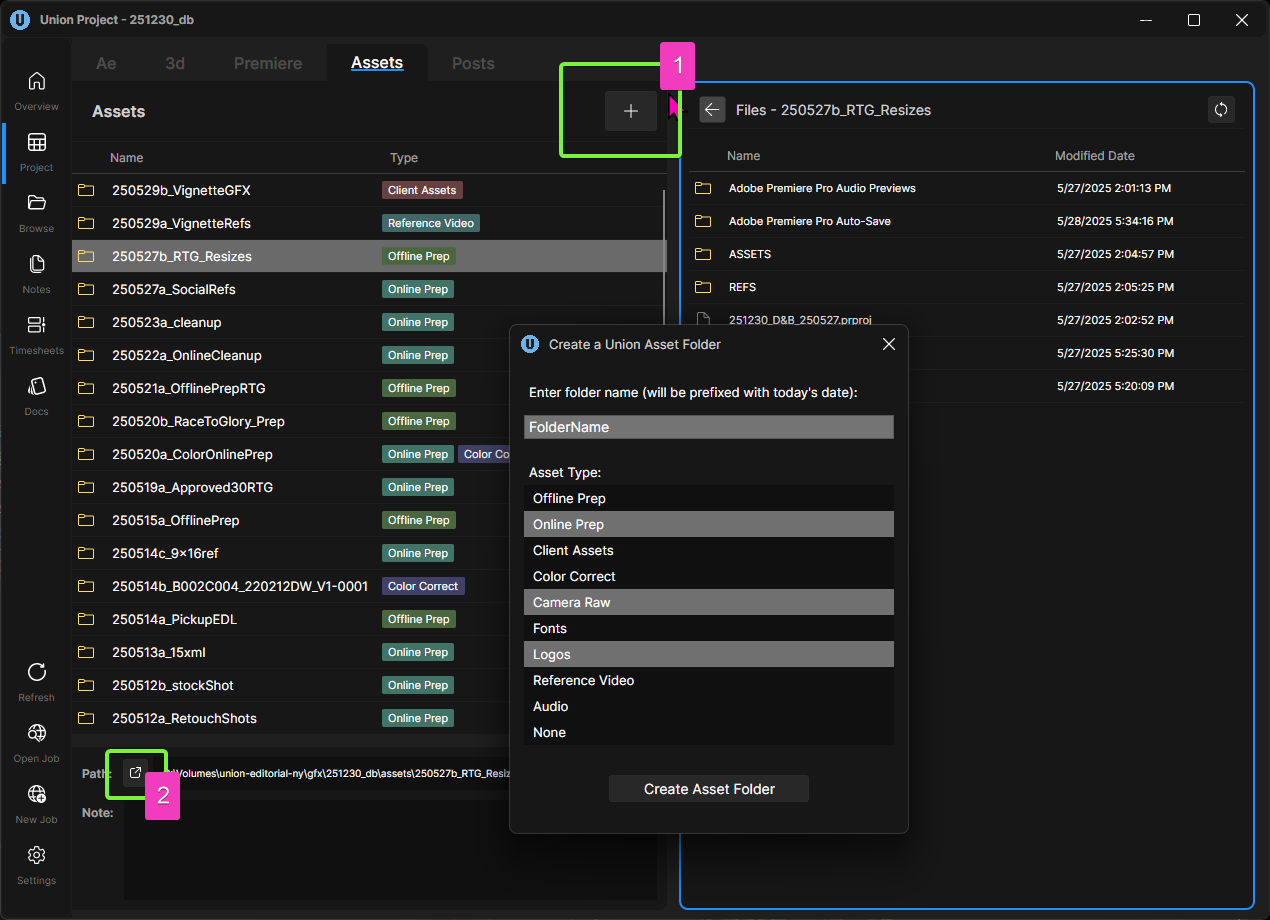Click the Type column header in Assets list
The height and width of the screenshot is (920, 1270).
click(404, 157)
